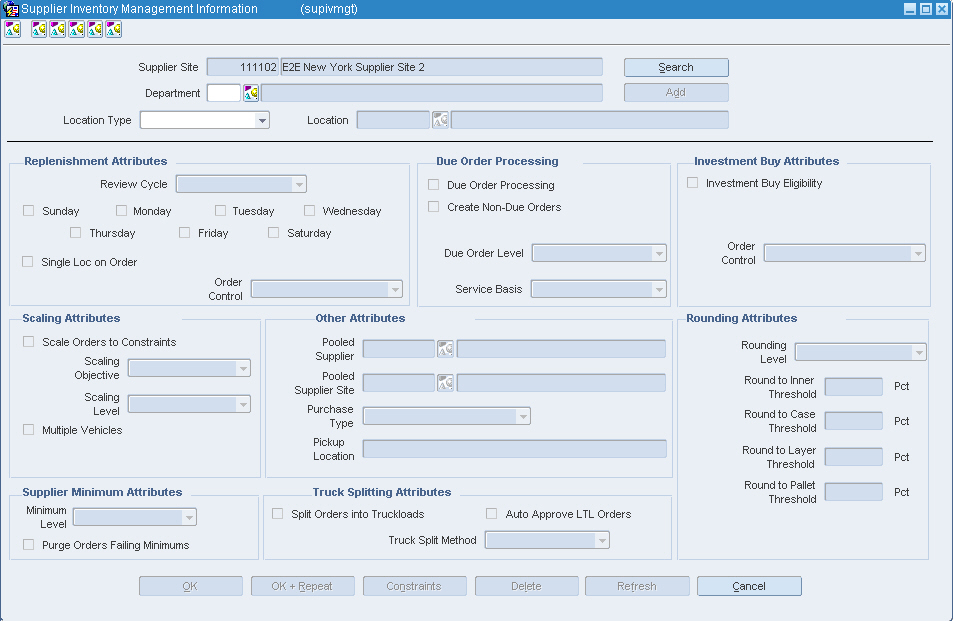The image size is (954, 621).
Task: Enable the Due Order Processing checkbox
Action: 434,184
